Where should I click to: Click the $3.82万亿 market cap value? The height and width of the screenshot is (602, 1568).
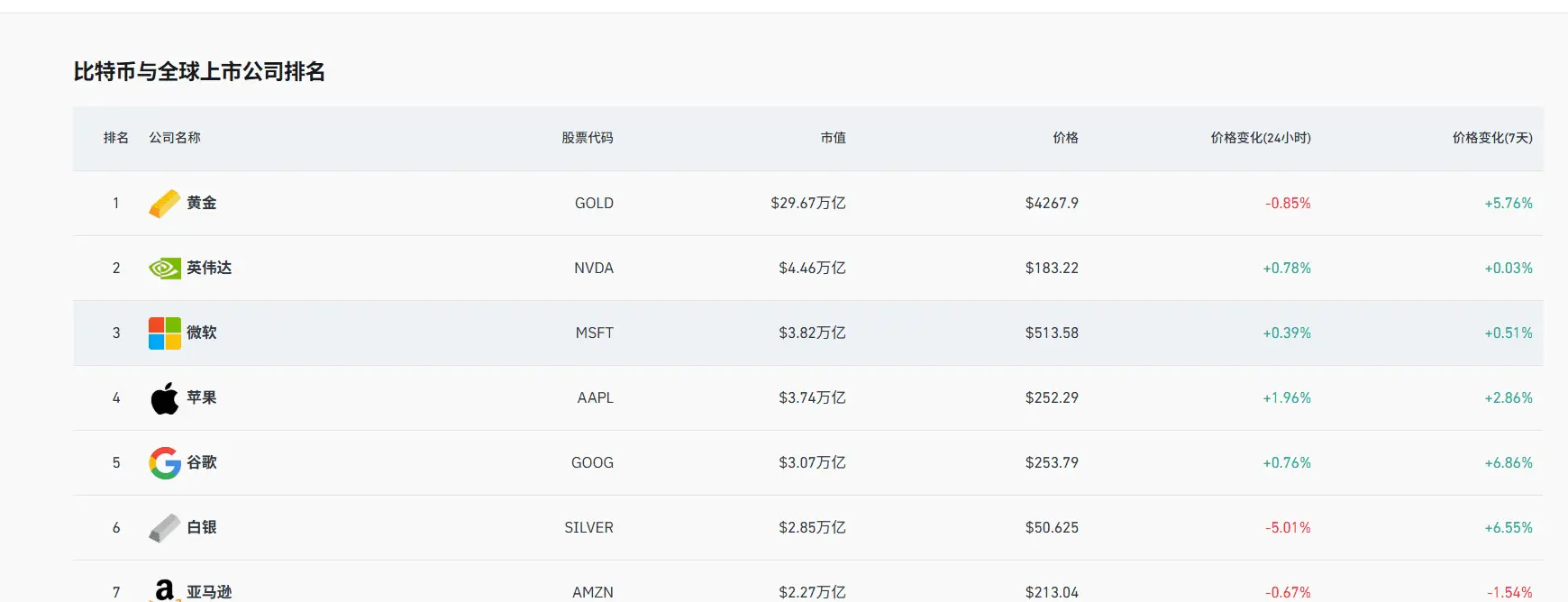coord(813,333)
